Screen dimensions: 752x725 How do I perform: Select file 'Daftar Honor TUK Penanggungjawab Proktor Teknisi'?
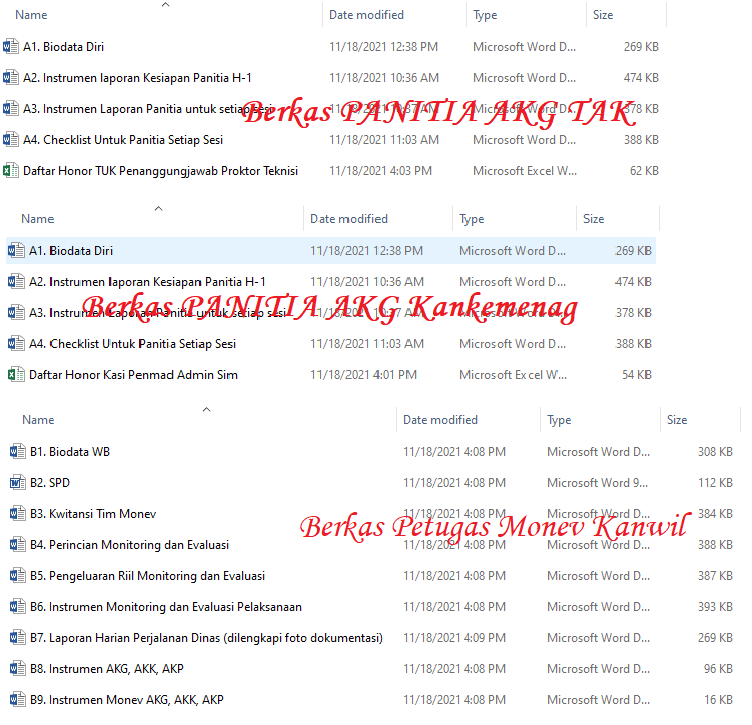160,171
